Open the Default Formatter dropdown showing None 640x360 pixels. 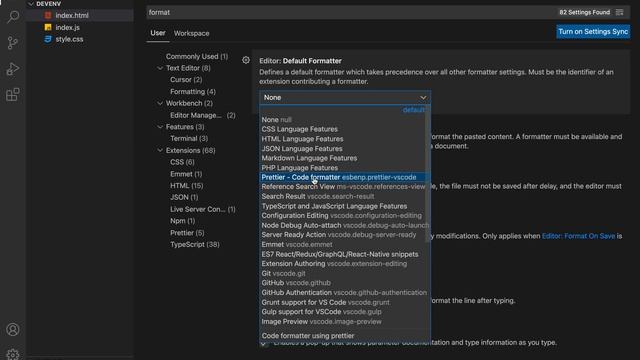click(345, 98)
